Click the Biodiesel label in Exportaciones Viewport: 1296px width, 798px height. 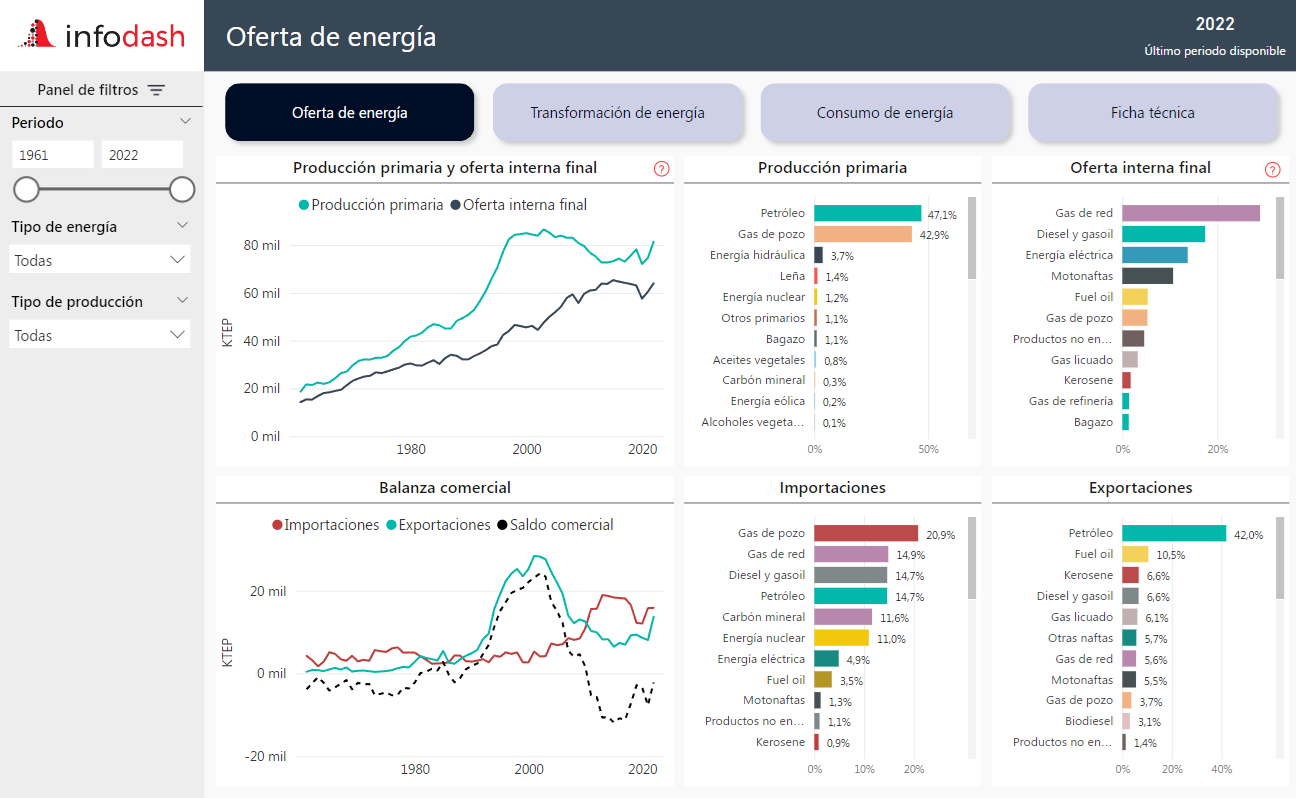point(1089,722)
